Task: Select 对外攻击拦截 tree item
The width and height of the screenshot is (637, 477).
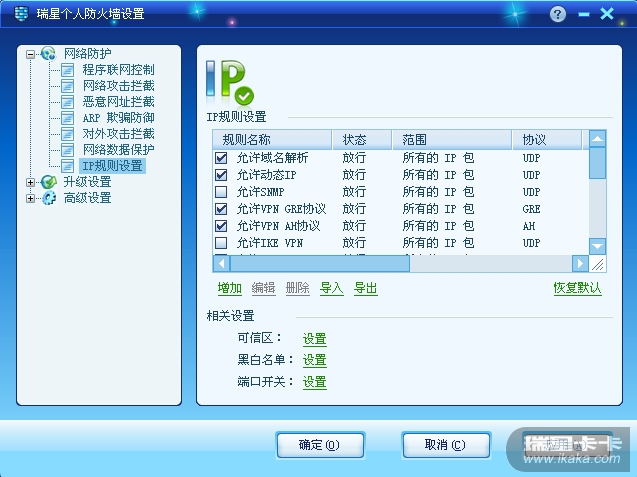Action: point(119,134)
